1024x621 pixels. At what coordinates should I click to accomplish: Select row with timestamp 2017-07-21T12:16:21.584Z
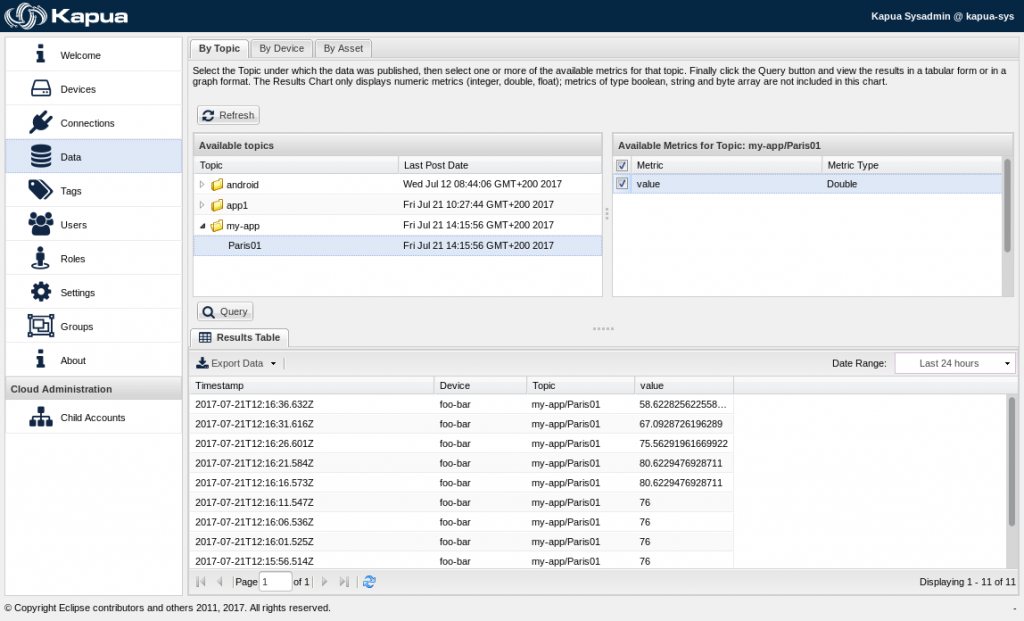click(x=461, y=463)
